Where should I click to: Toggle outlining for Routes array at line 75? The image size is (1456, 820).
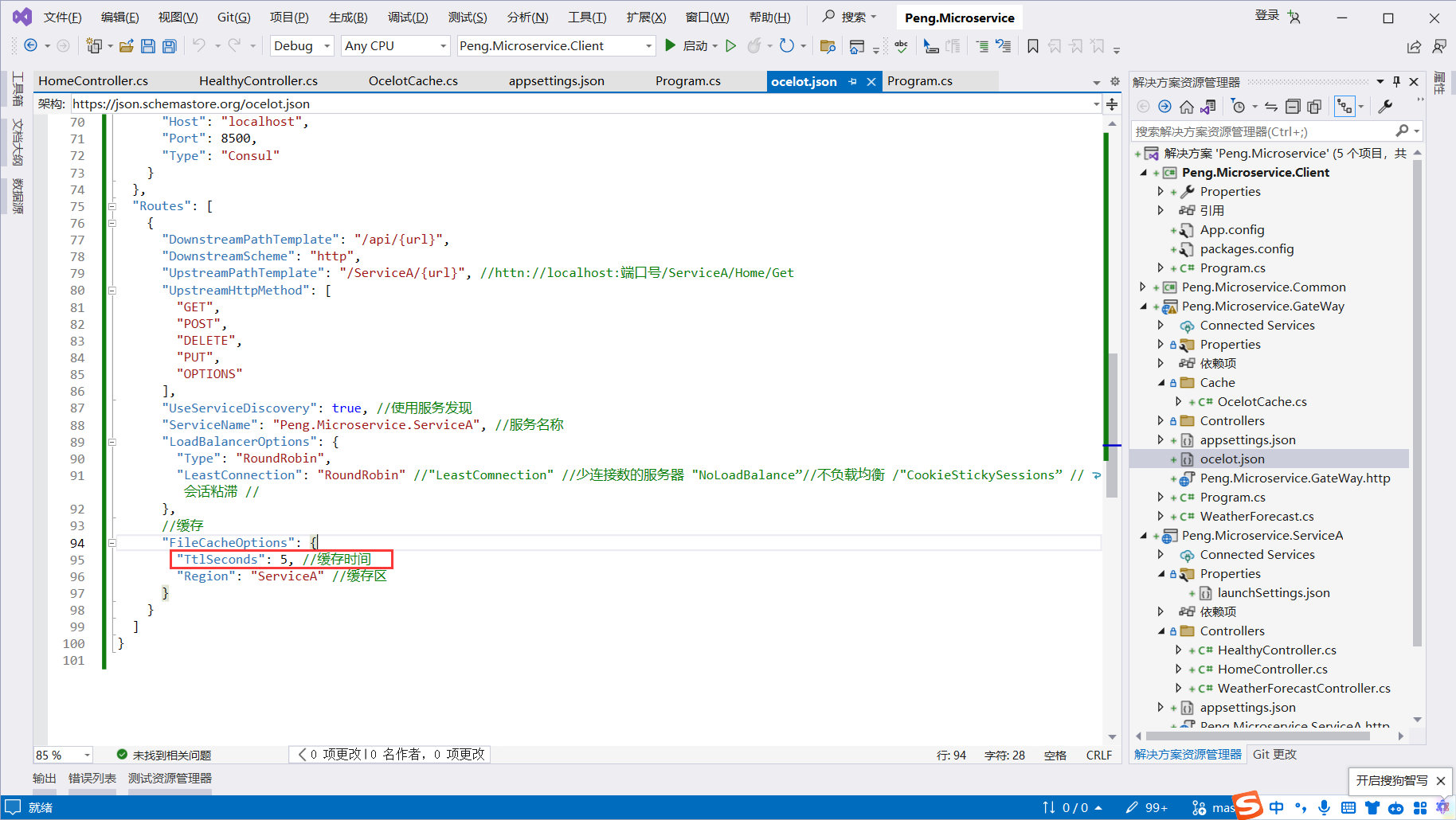[112, 206]
